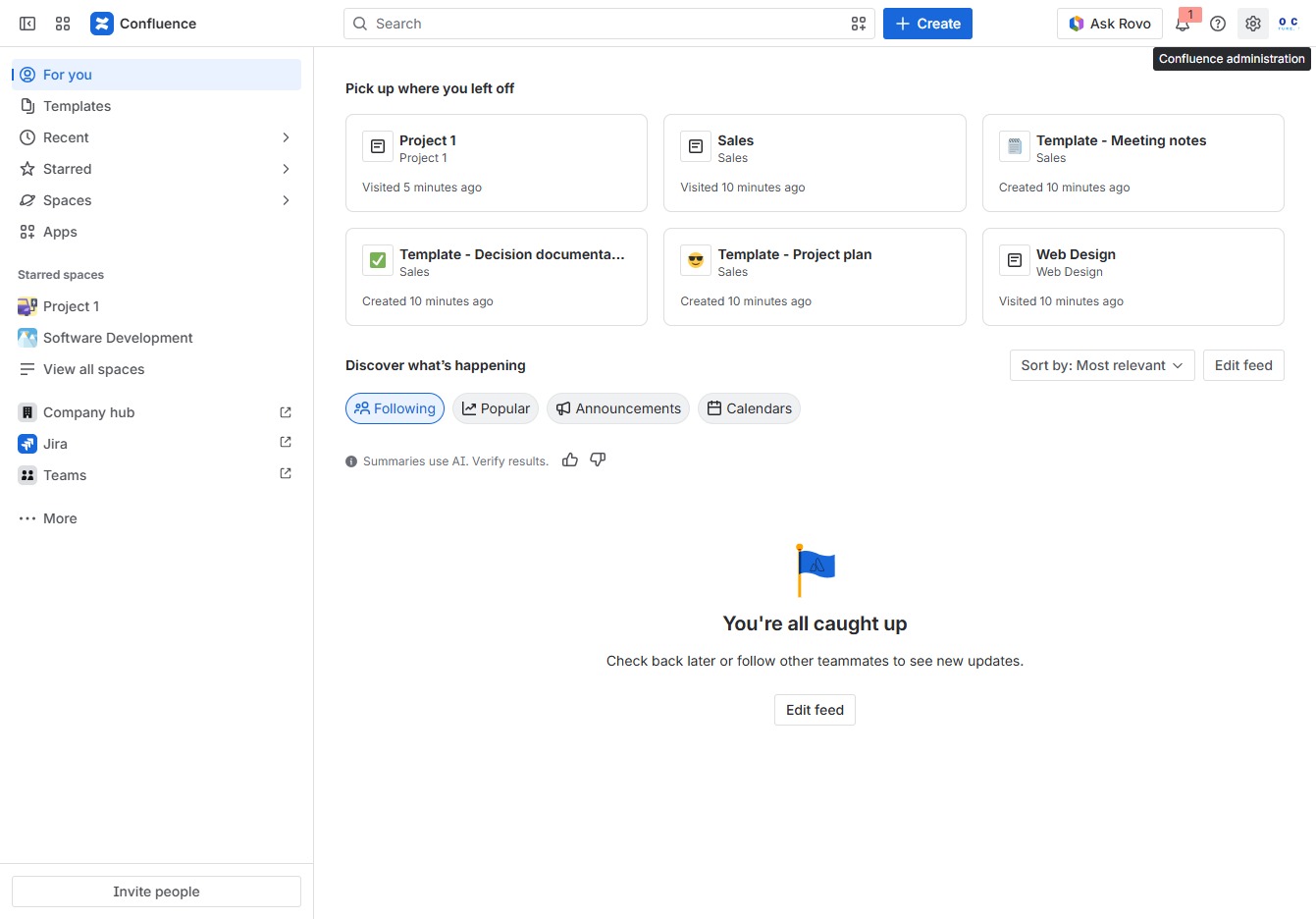Image resolution: width=1316 pixels, height=919 pixels.
Task: Open the help question mark icon
Action: (x=1218, y=24)
